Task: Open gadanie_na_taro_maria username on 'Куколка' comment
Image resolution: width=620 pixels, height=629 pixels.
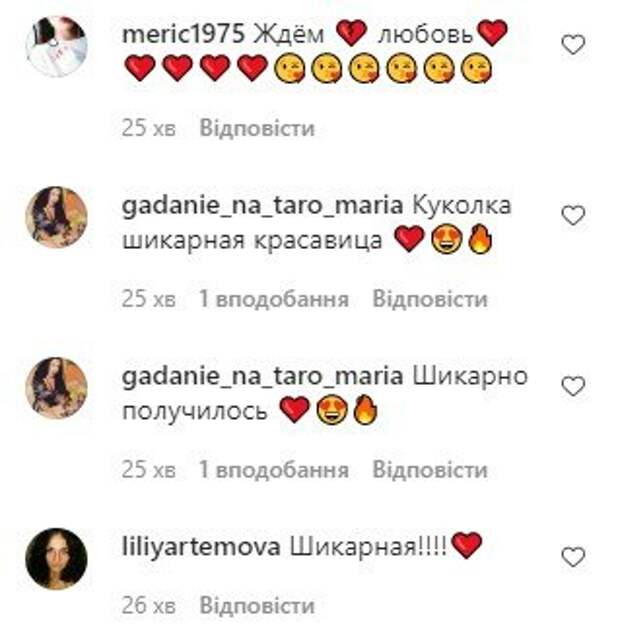Action: (262, 206)
